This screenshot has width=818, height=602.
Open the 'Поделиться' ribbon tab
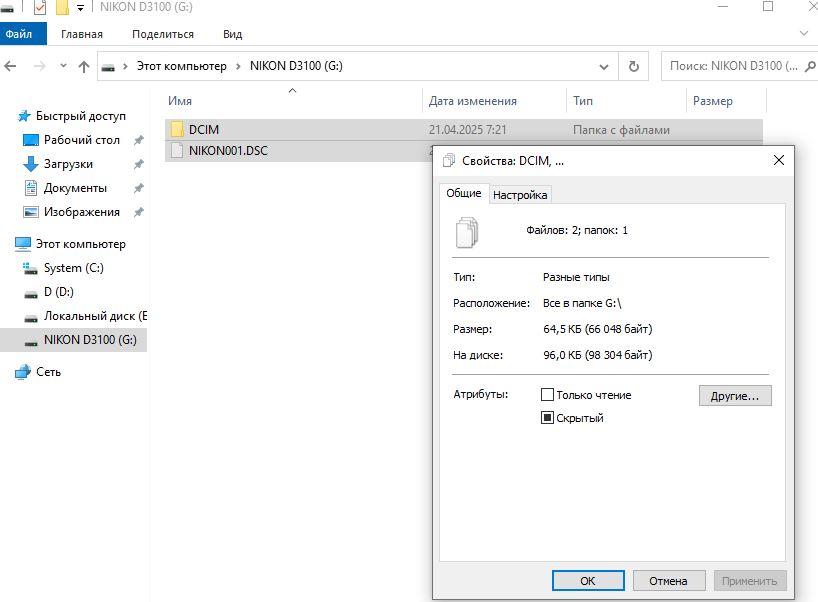click(163, 34)
